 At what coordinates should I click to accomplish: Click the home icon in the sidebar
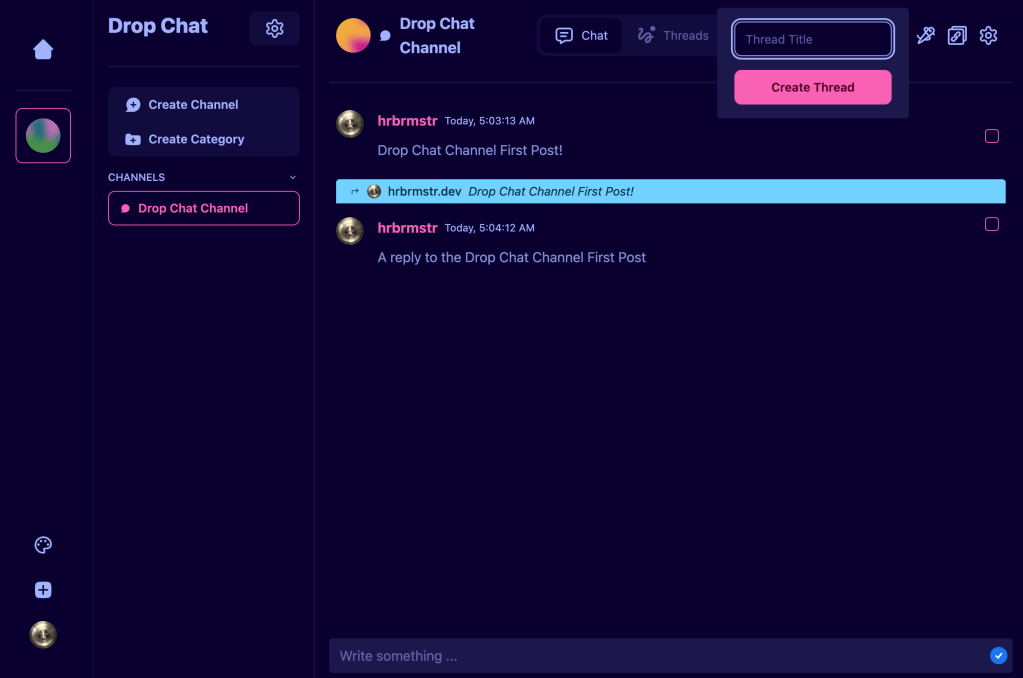(43, 50)
